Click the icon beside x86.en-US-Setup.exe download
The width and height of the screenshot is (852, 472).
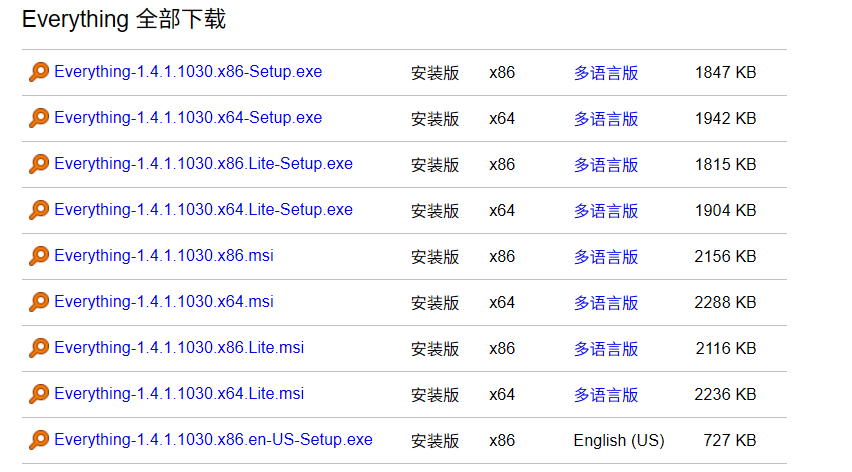click(39, 440)
